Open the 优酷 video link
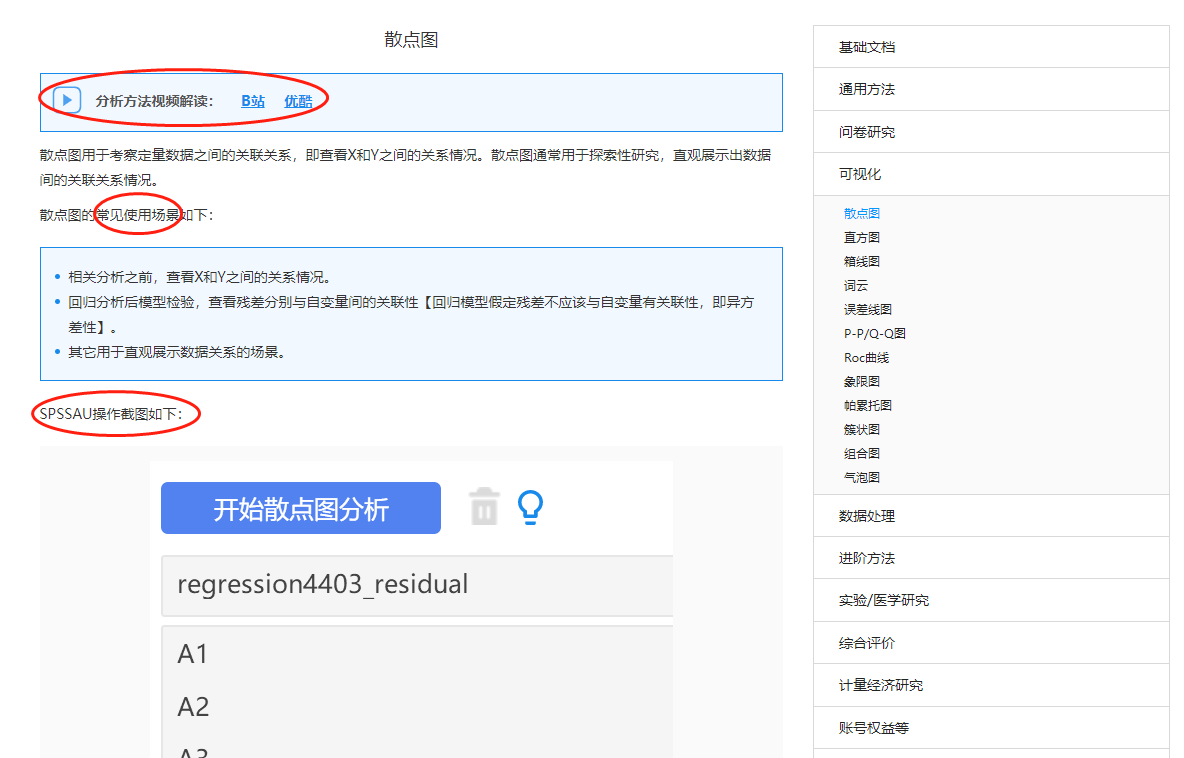Image resolution: width=1184 pixels, height=758 pixels. click(x=297, y=101)
